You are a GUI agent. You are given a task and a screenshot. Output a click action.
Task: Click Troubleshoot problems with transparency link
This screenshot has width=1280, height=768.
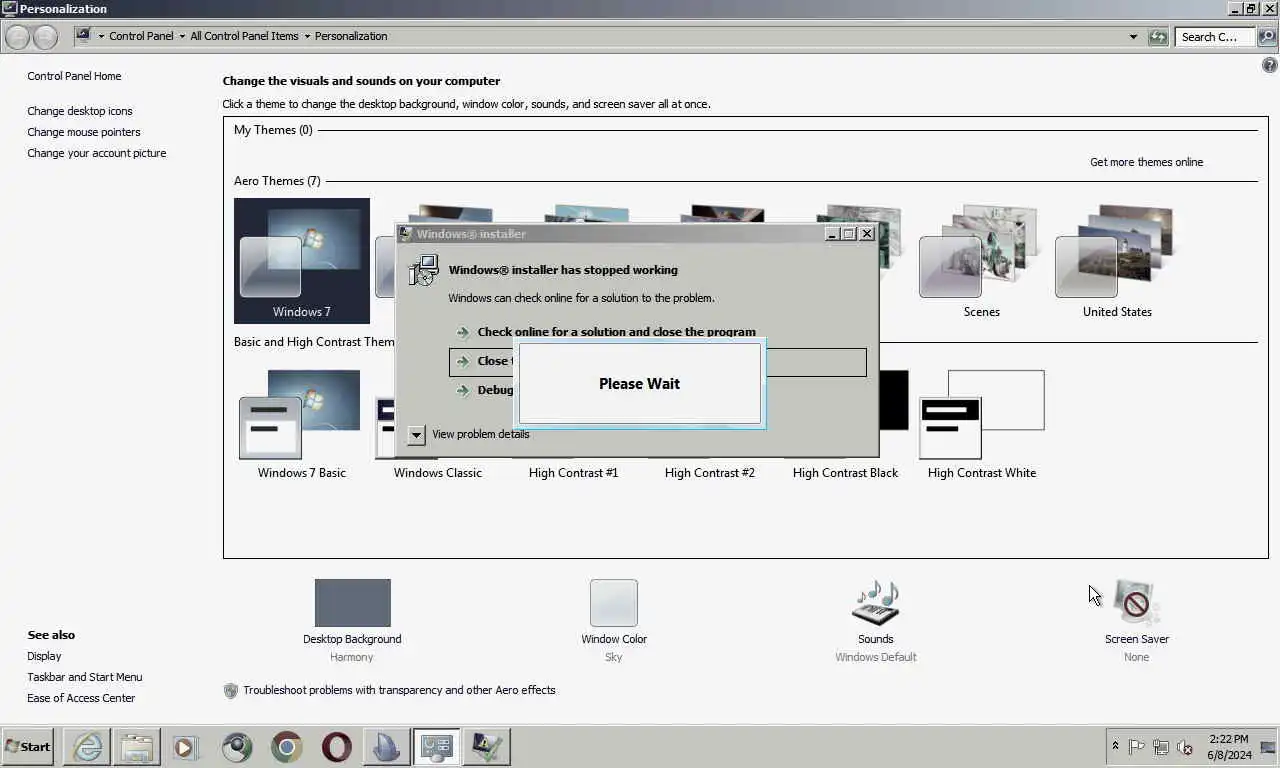[x=399, y=690]
